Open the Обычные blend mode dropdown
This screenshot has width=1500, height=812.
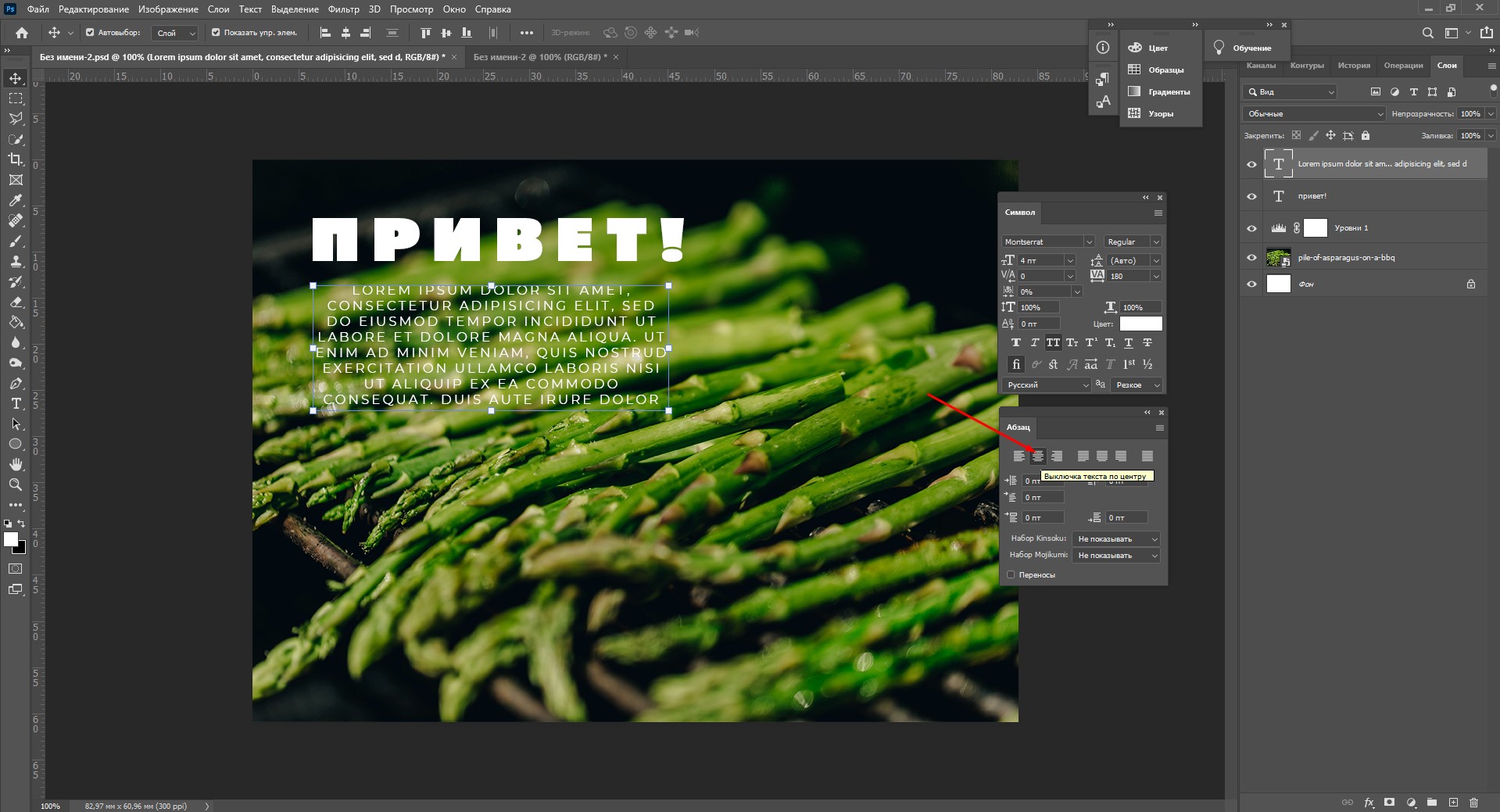pos(1313,114)
